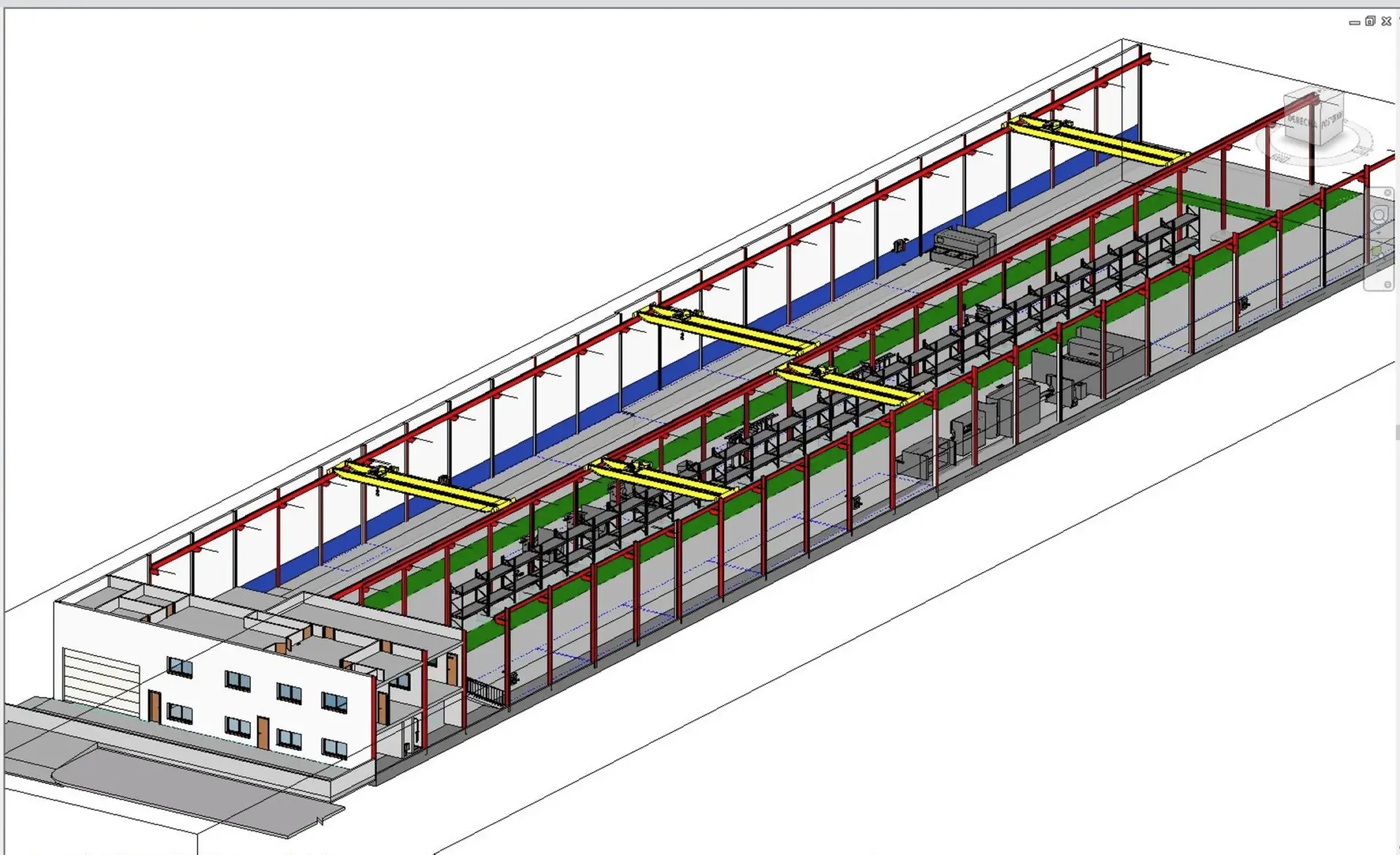Open the navigation bar customize menu arrow

[x=1388, y=285]
